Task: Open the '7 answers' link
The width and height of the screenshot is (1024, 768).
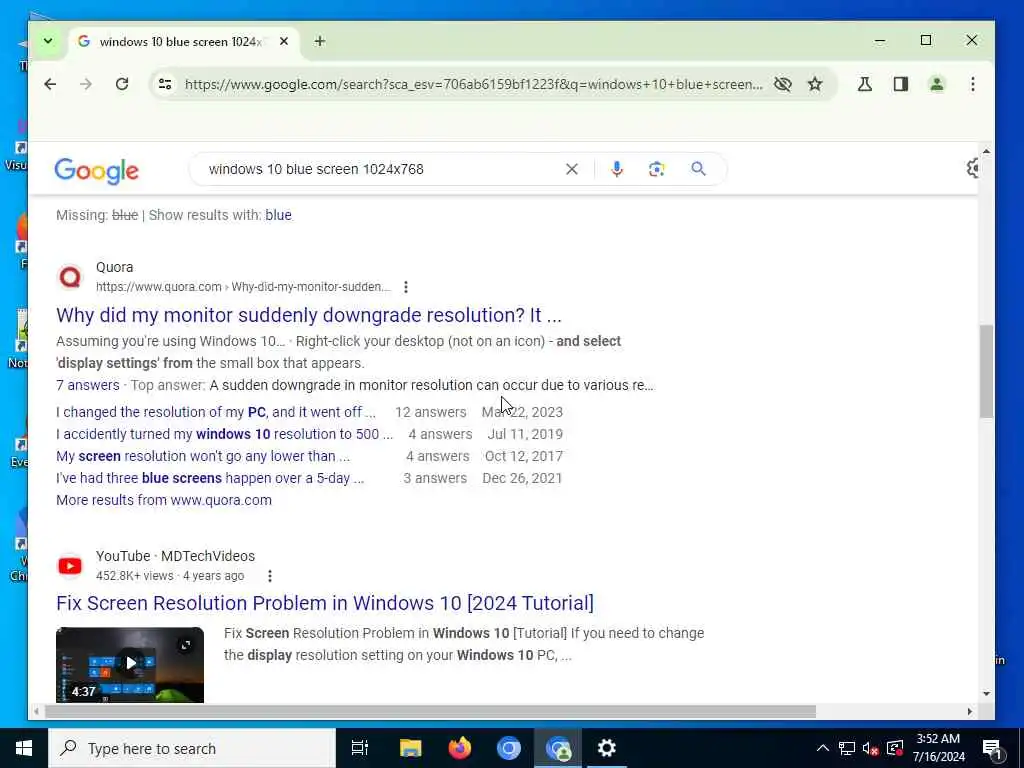Action: (x=88, y=385)
